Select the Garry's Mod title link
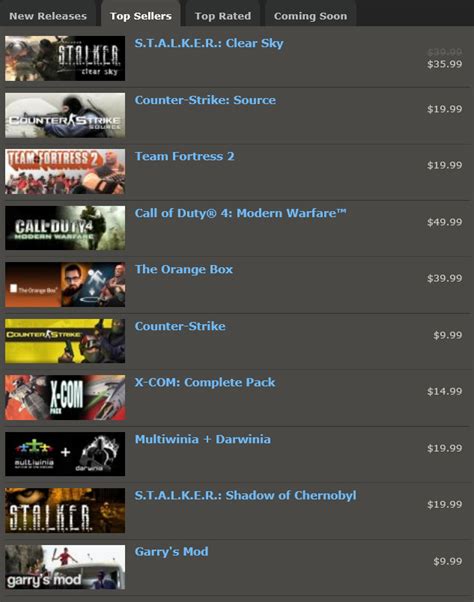Screen dimensions: 474x602 click(x=172, y=552)
